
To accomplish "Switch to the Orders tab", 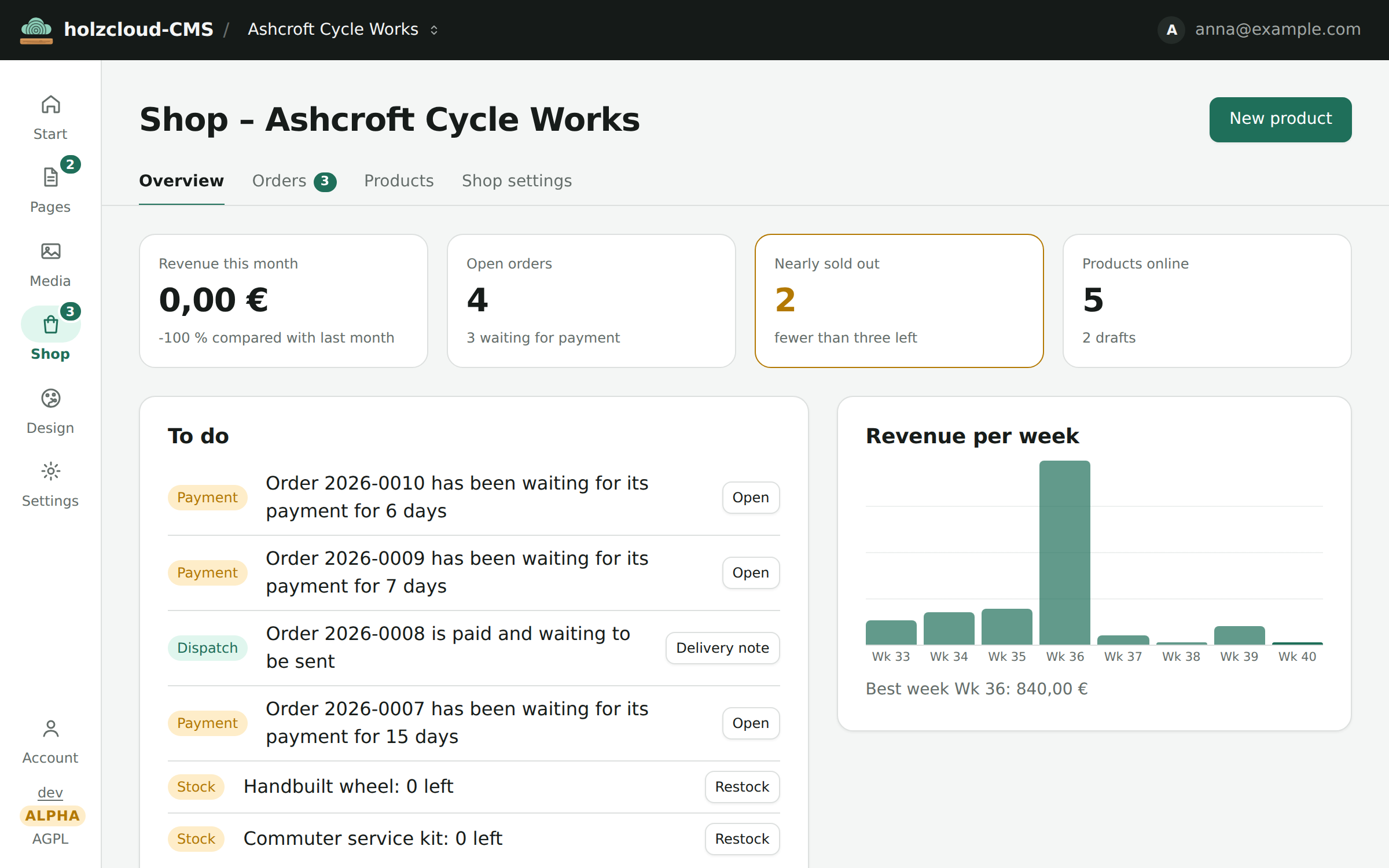I will 294,181.
